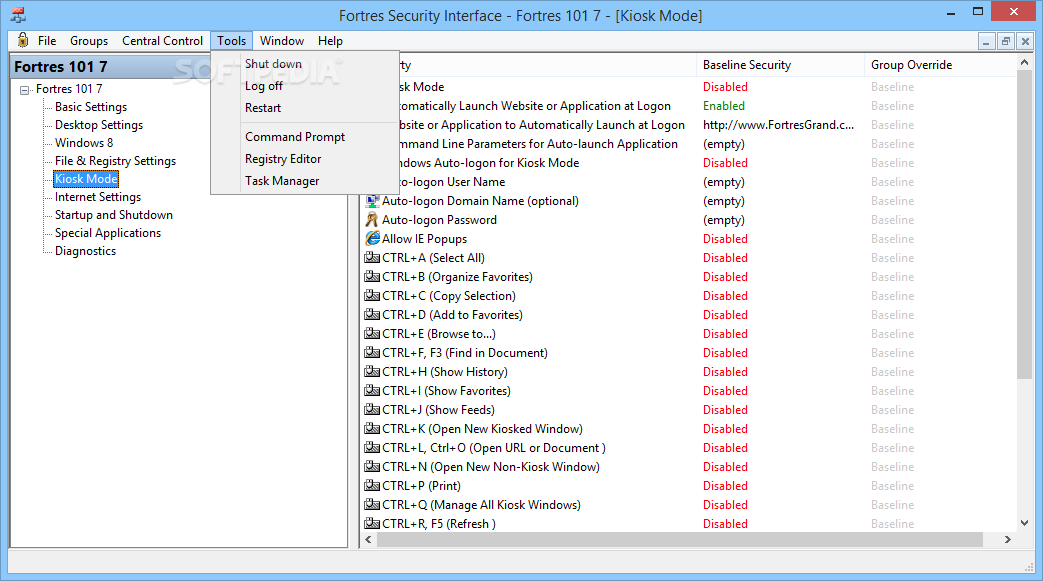This screenshot has height=581, width=1043.
Task: Click the horizontal scrollbar left arrow
Action: coord(369,539)
